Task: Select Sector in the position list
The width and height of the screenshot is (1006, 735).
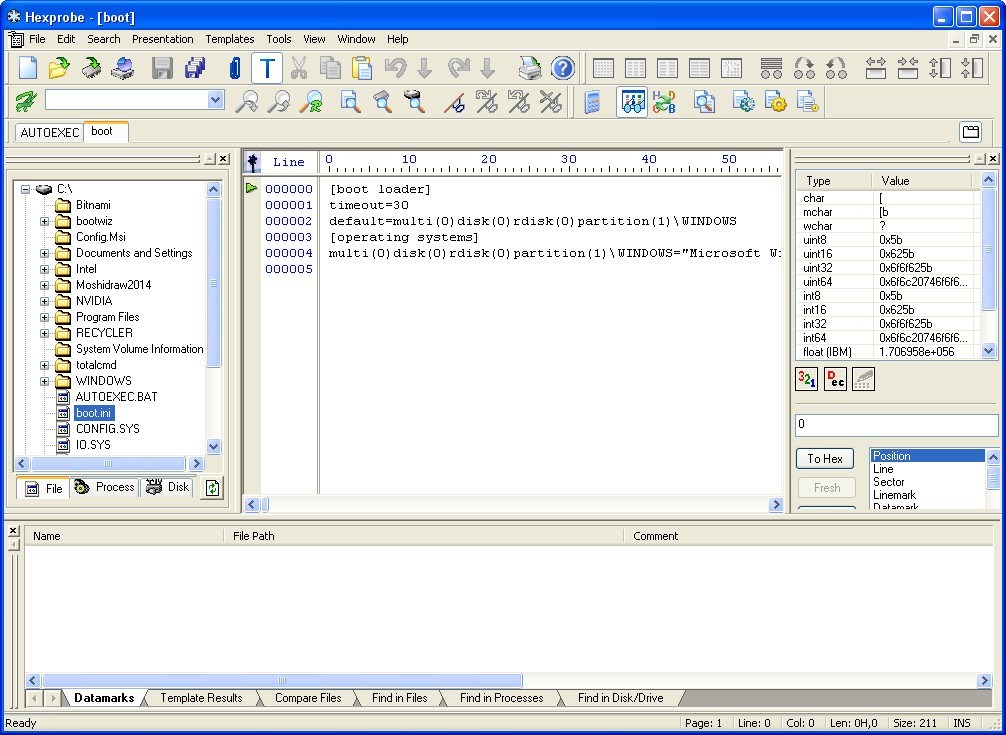Action: (927, 482)
